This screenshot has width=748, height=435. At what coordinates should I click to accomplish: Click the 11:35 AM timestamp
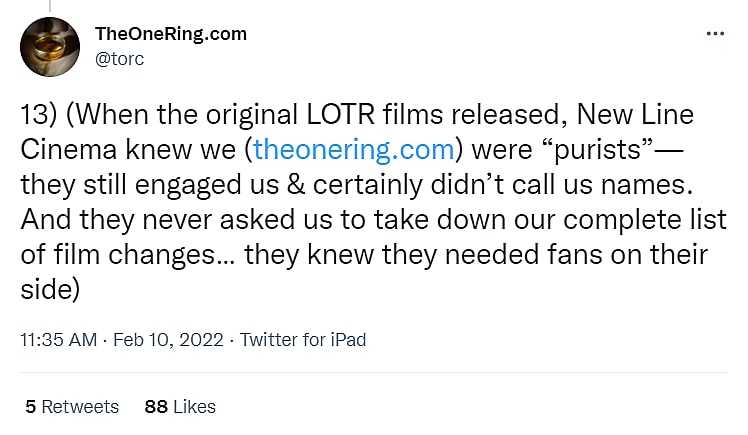[x=59, y=340]
